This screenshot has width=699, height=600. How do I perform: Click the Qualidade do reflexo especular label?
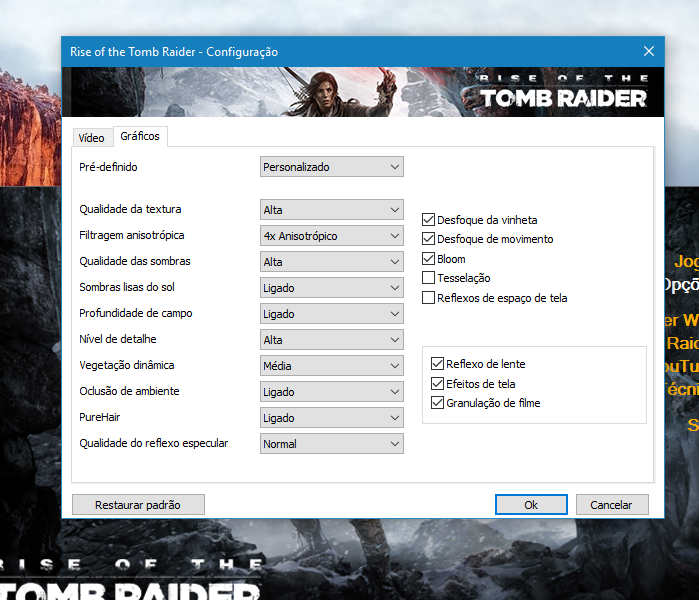tap(153, 443)
